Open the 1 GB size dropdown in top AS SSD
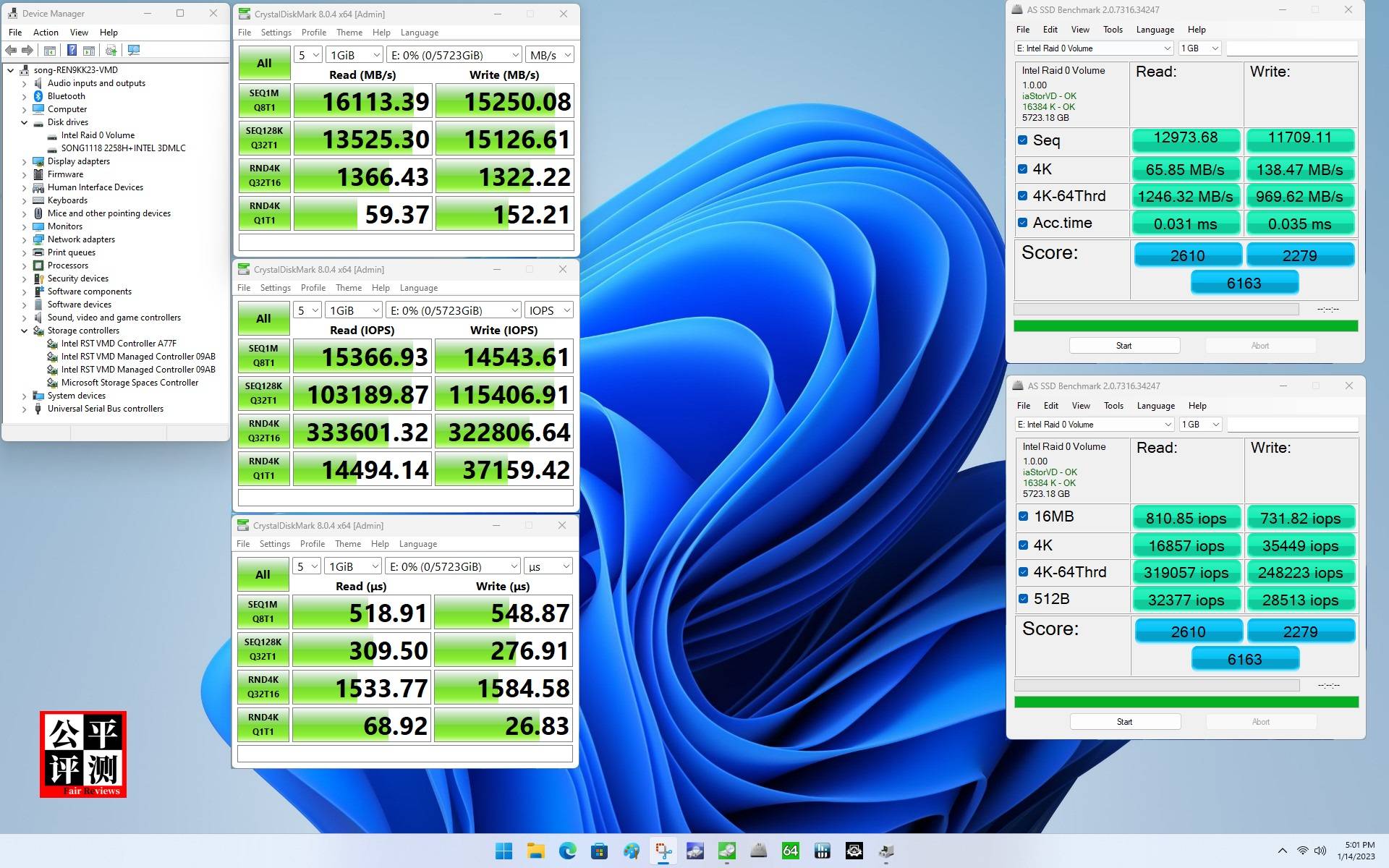This screenshot has width=1389, height=868. [x=1199, y=48]
